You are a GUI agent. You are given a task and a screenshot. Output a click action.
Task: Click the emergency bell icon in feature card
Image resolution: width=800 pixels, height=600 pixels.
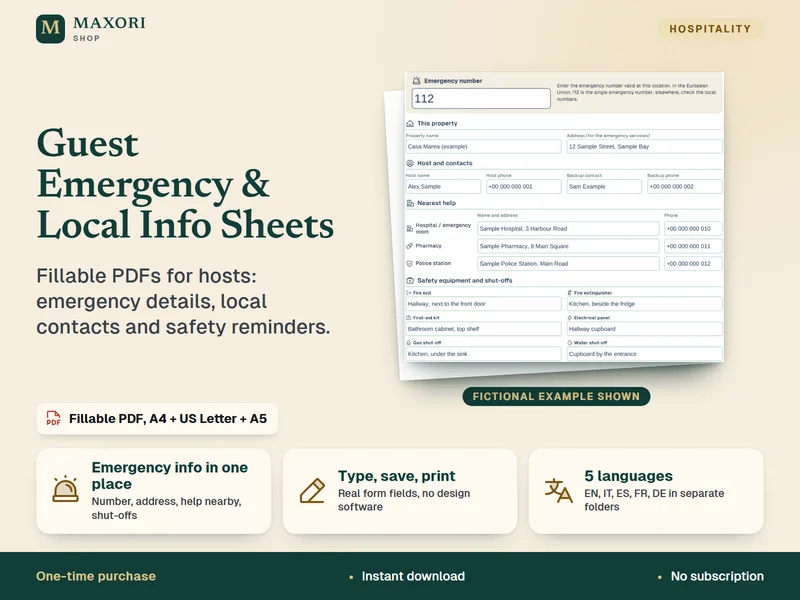click(65, 489)
